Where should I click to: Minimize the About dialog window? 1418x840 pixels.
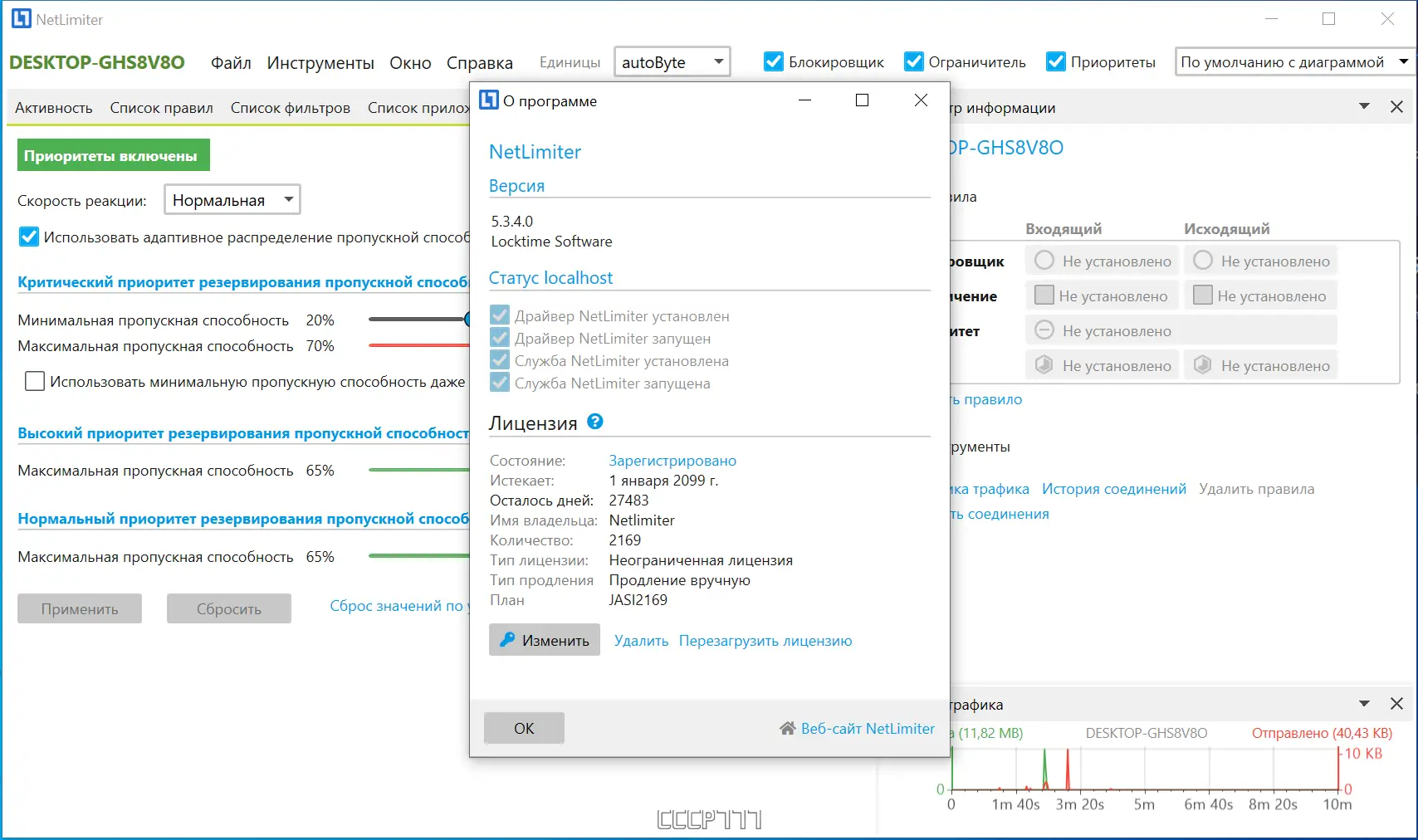point(804,100)
